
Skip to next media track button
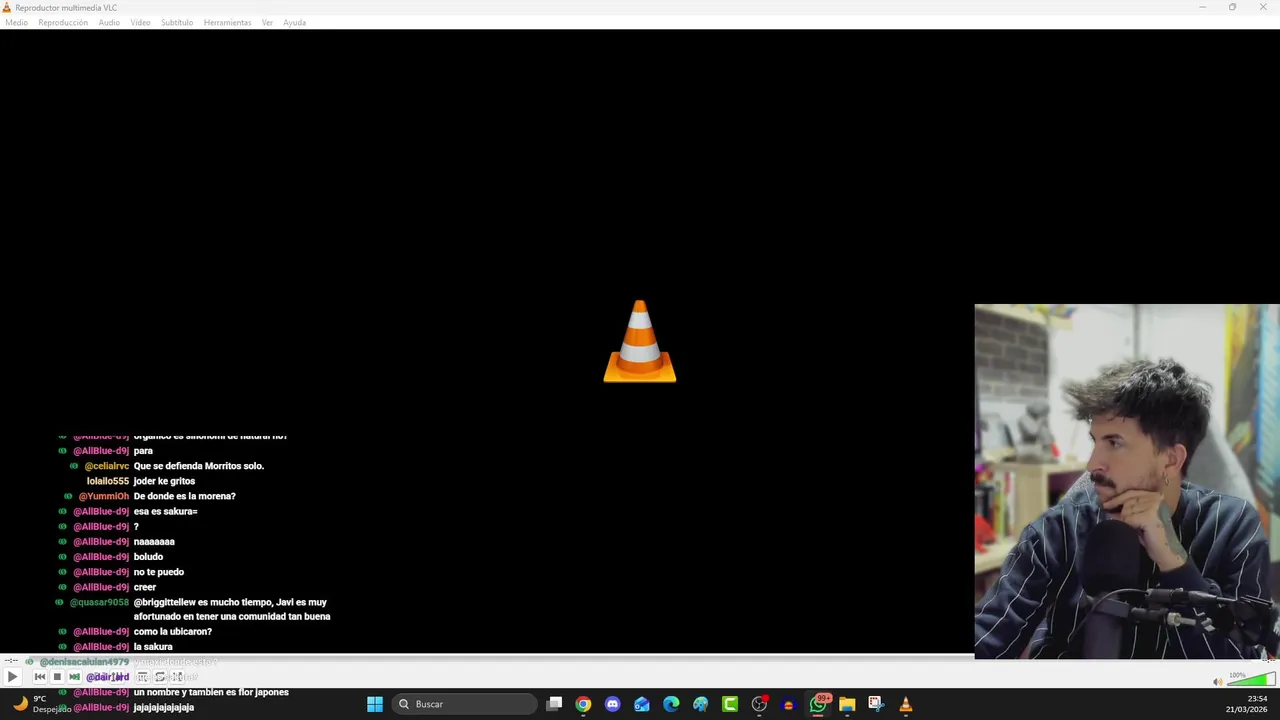74,677
